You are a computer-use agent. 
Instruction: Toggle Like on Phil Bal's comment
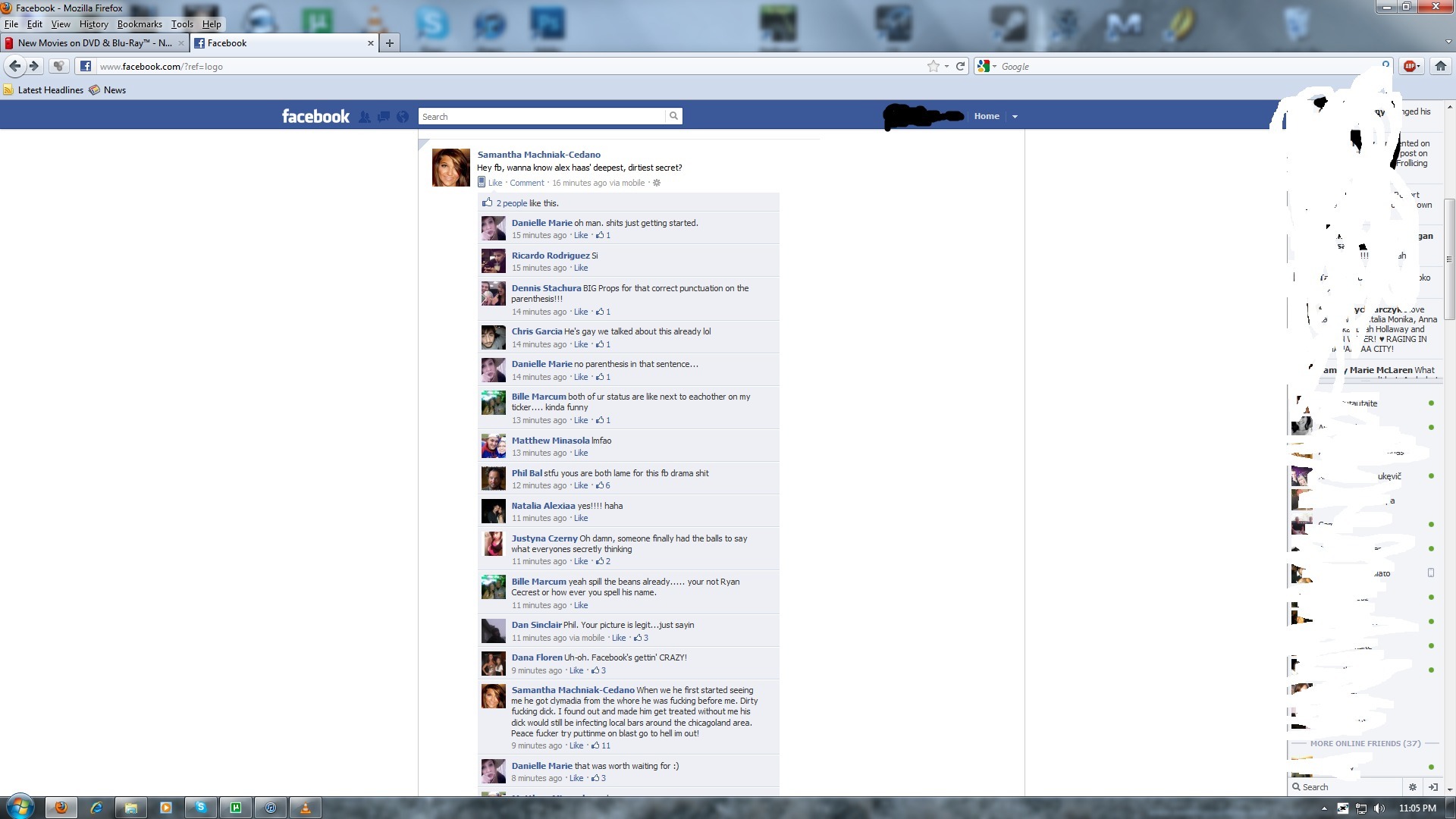[581, 486]
